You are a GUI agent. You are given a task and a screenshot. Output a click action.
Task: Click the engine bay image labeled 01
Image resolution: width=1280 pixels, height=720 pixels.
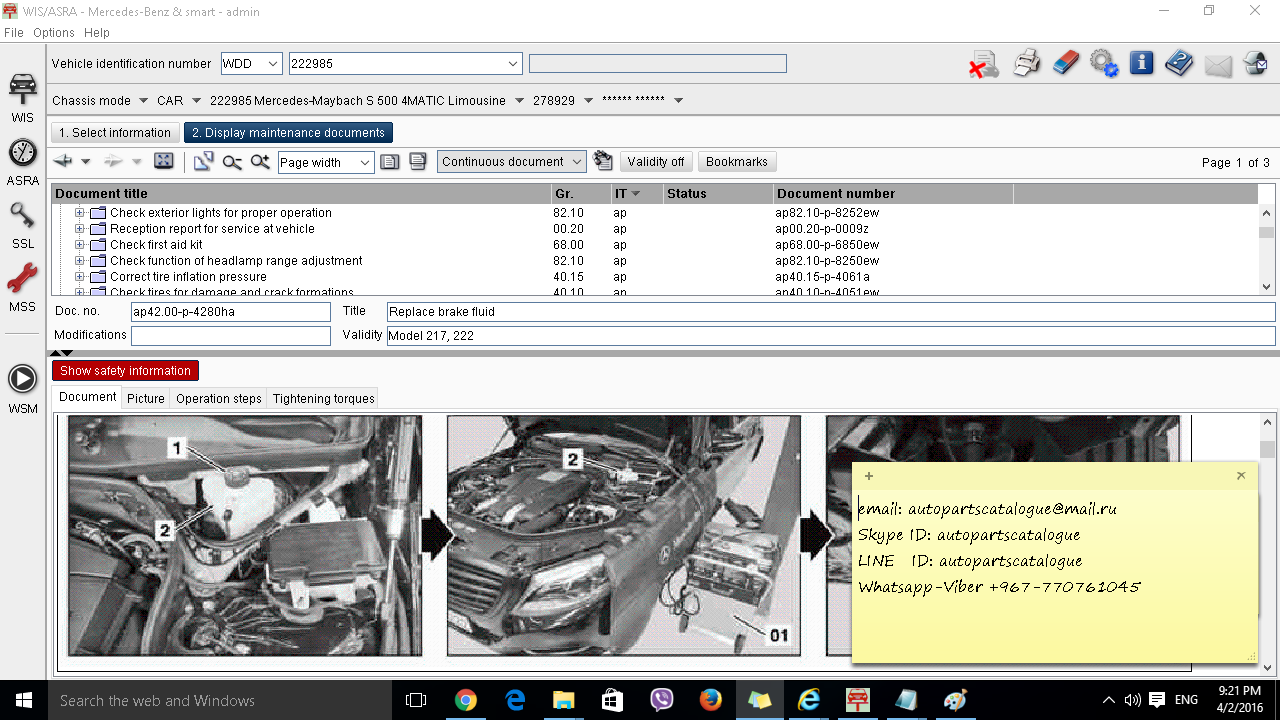pyautogui.click(x=624, y=536)
